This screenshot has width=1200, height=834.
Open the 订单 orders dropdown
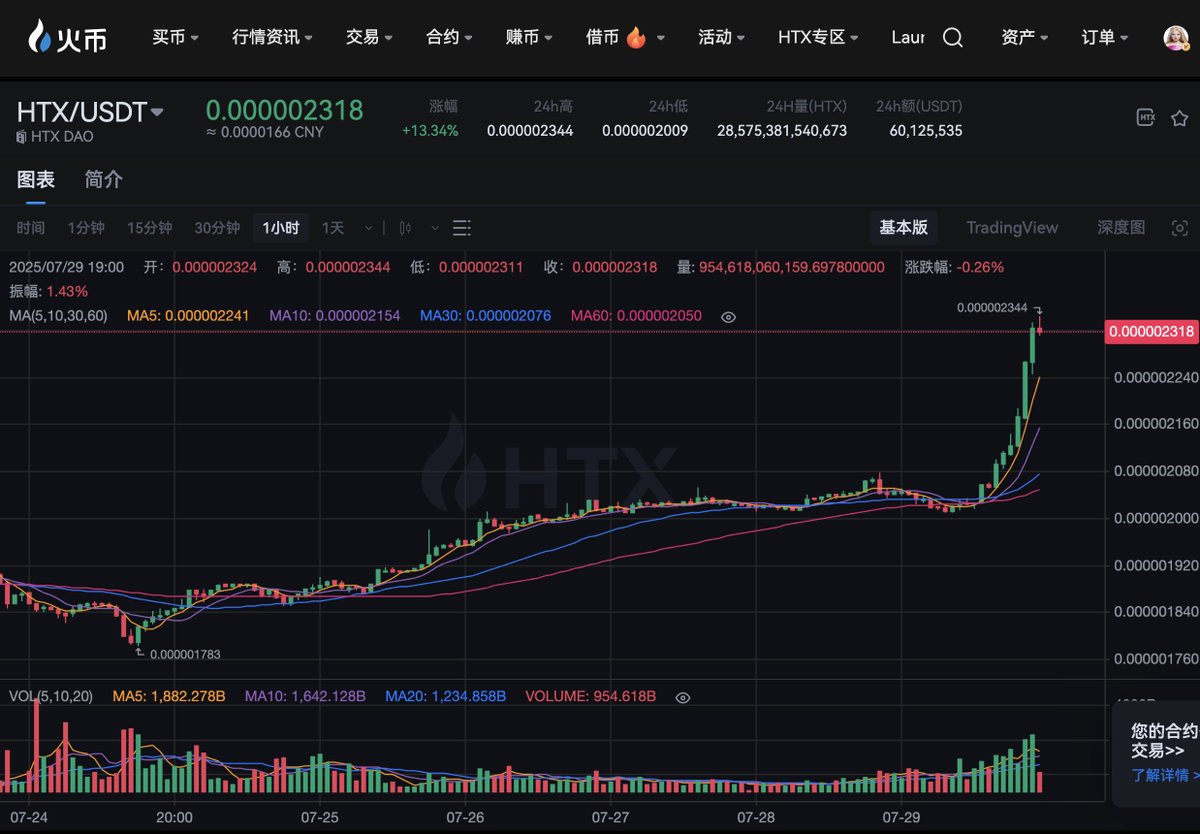tap(1105, 37)
